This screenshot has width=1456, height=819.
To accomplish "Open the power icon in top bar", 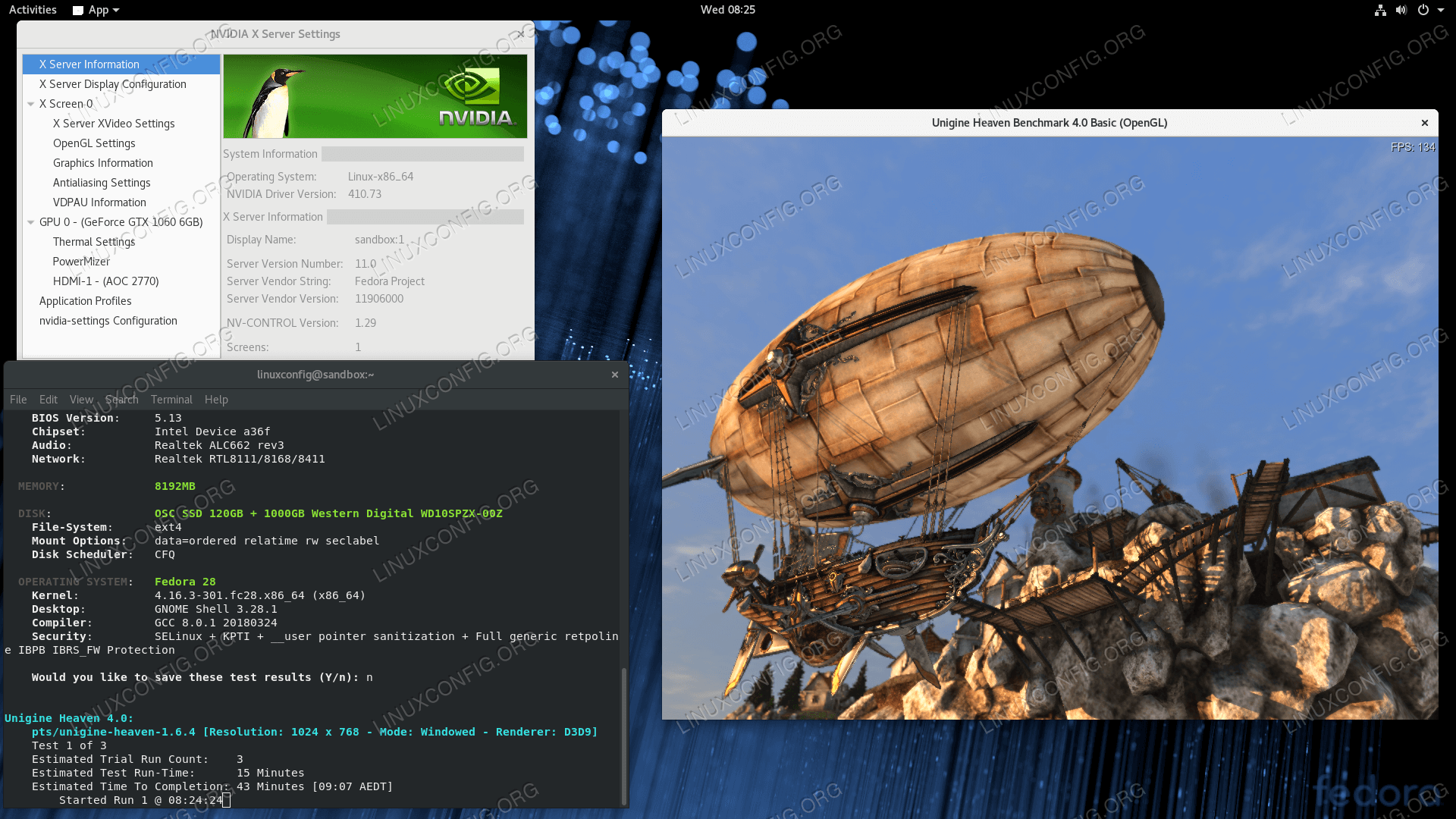I will [x=1423, y=10].
